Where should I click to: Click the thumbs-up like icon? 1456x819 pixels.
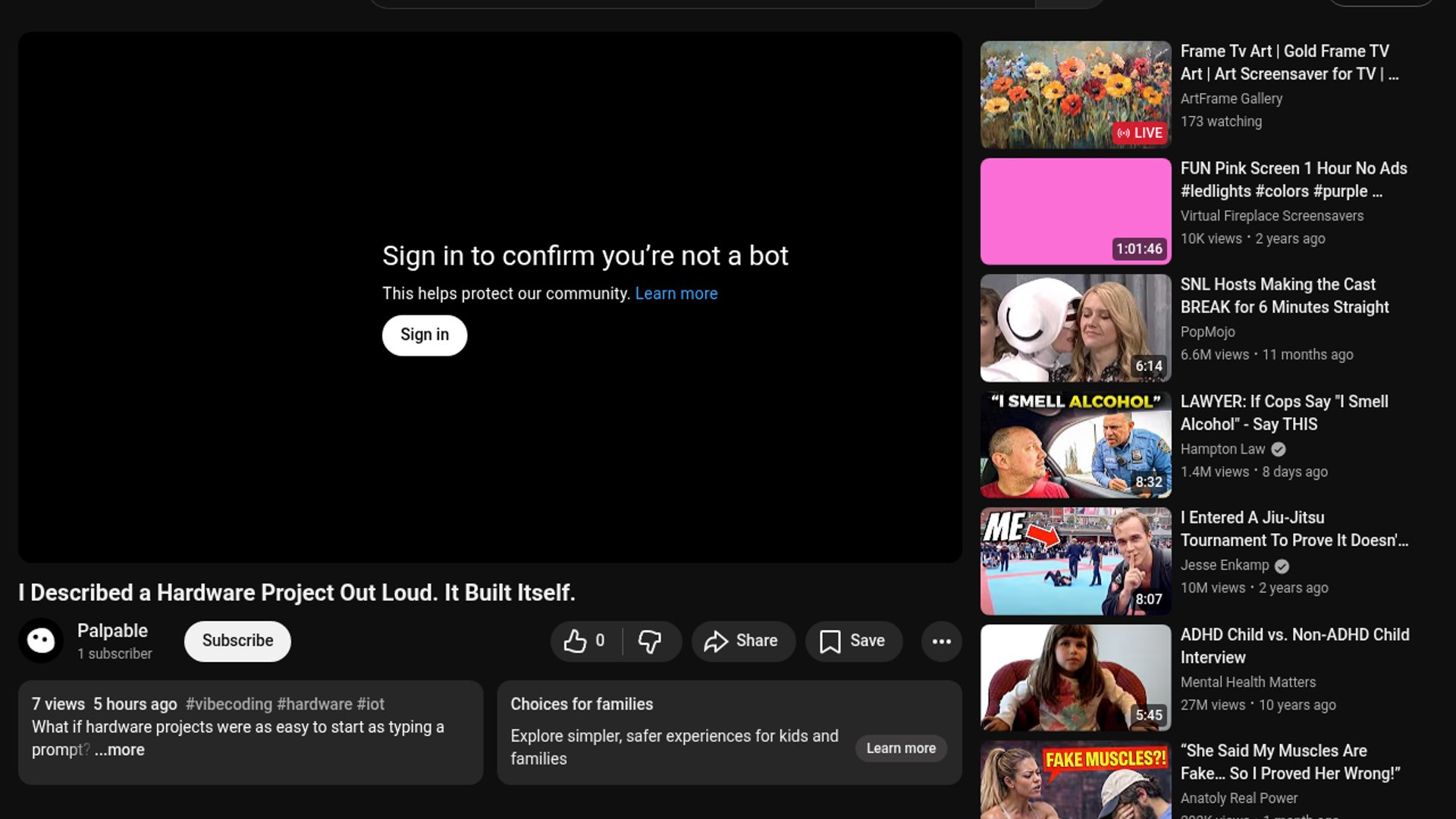[x=576, y=642]
